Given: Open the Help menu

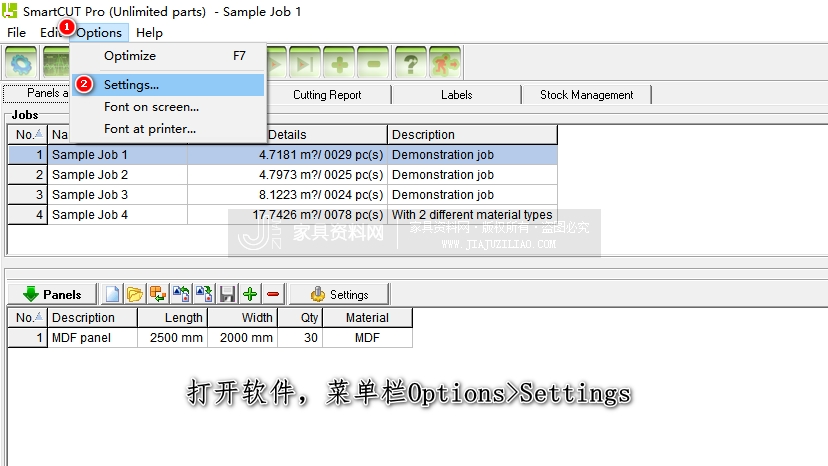Looking at the screenshot, I should (149, 33).
